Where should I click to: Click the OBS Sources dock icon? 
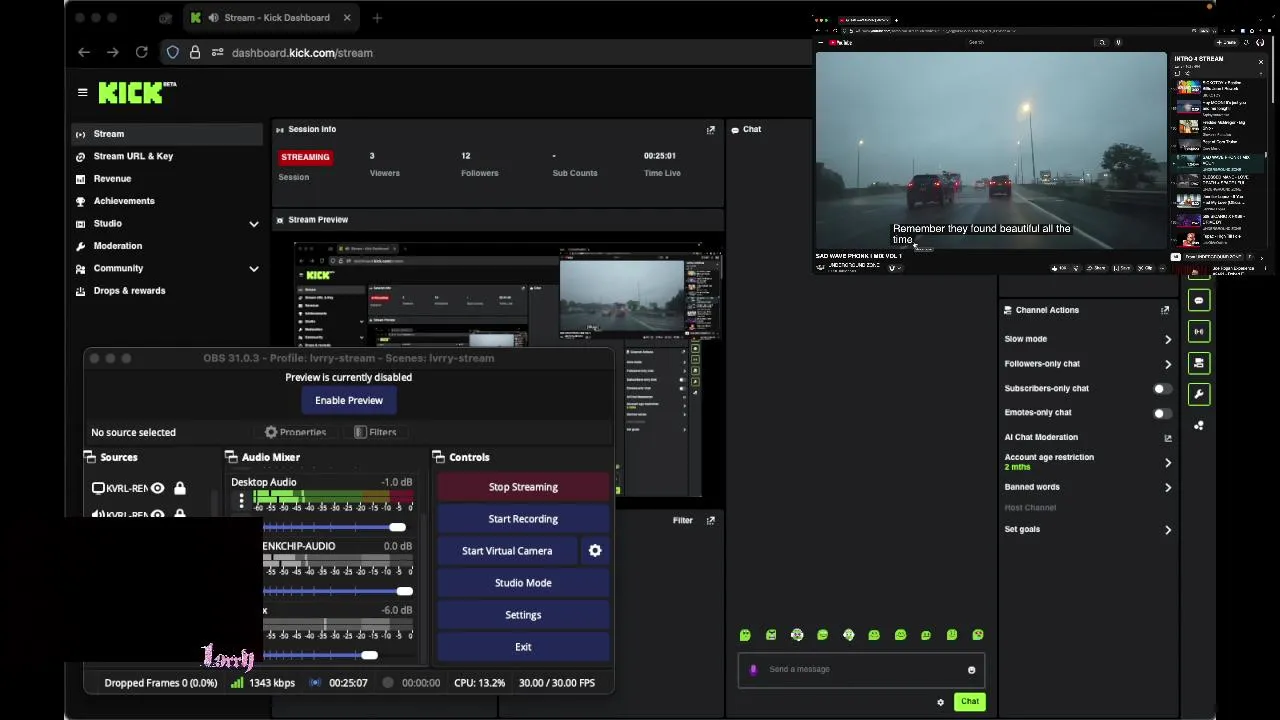[90, 457]
